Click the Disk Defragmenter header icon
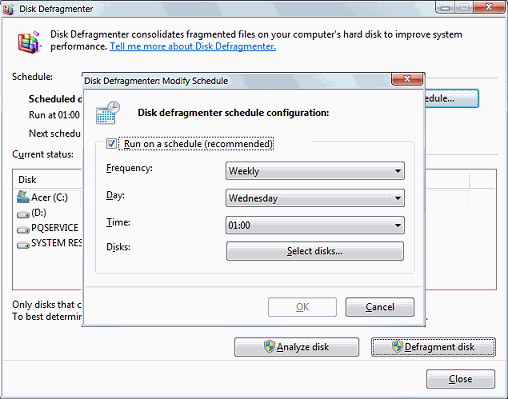Screen dimensions: 508x399 [x=29, y=42]
